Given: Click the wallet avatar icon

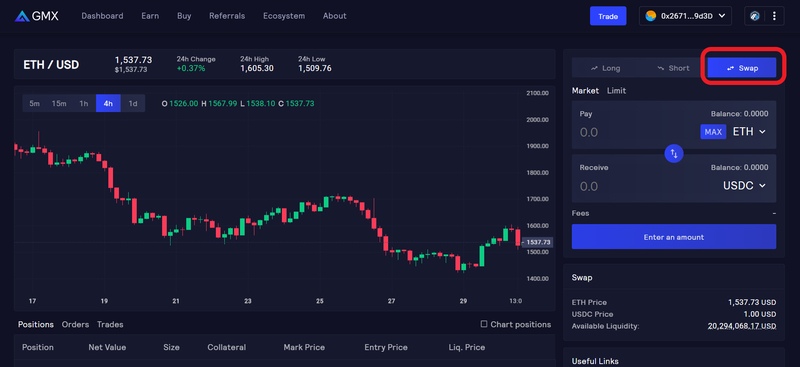Looking at the screenshot, I should pos(650,16).
